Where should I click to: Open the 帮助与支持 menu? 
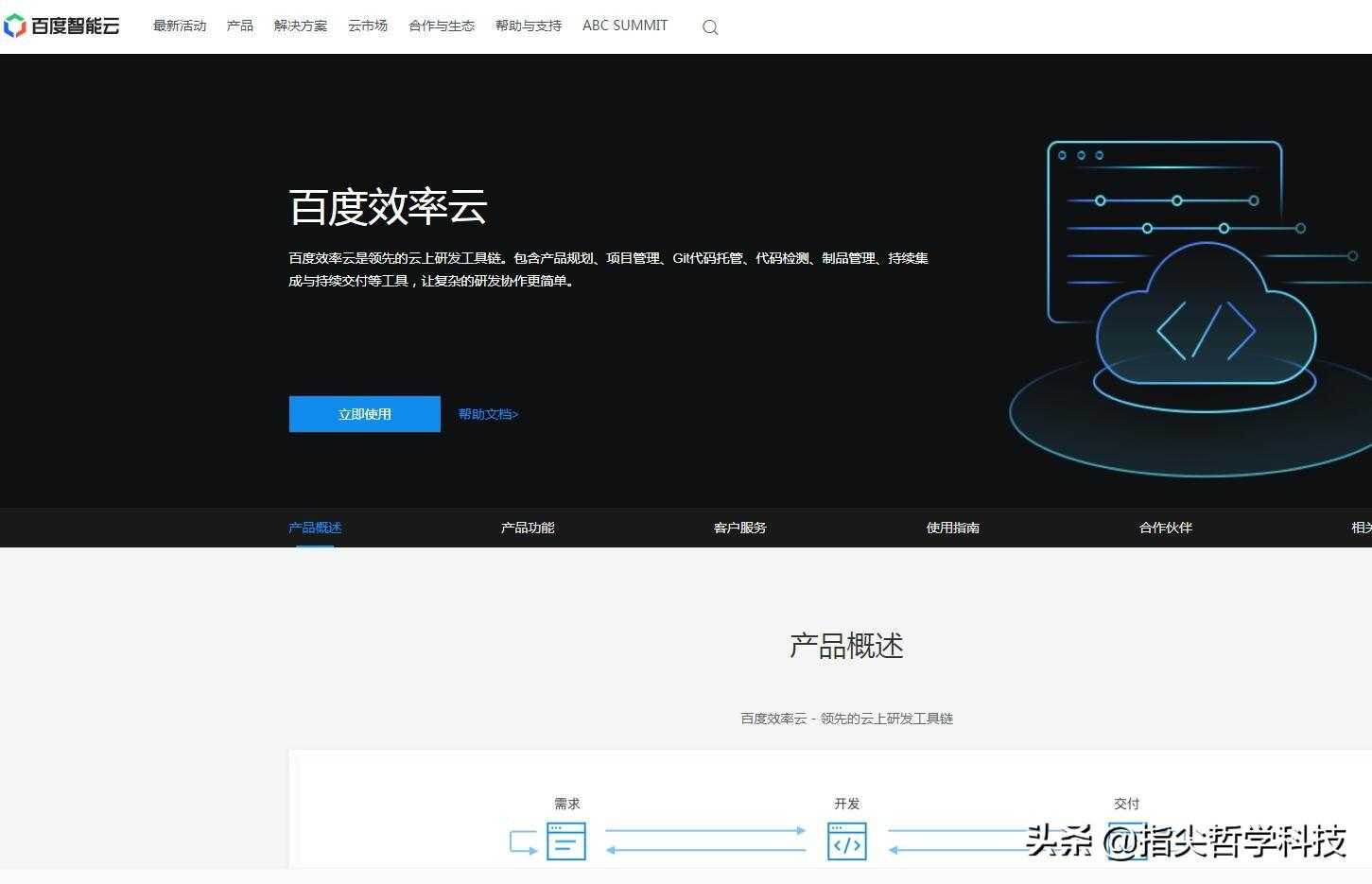529,26
